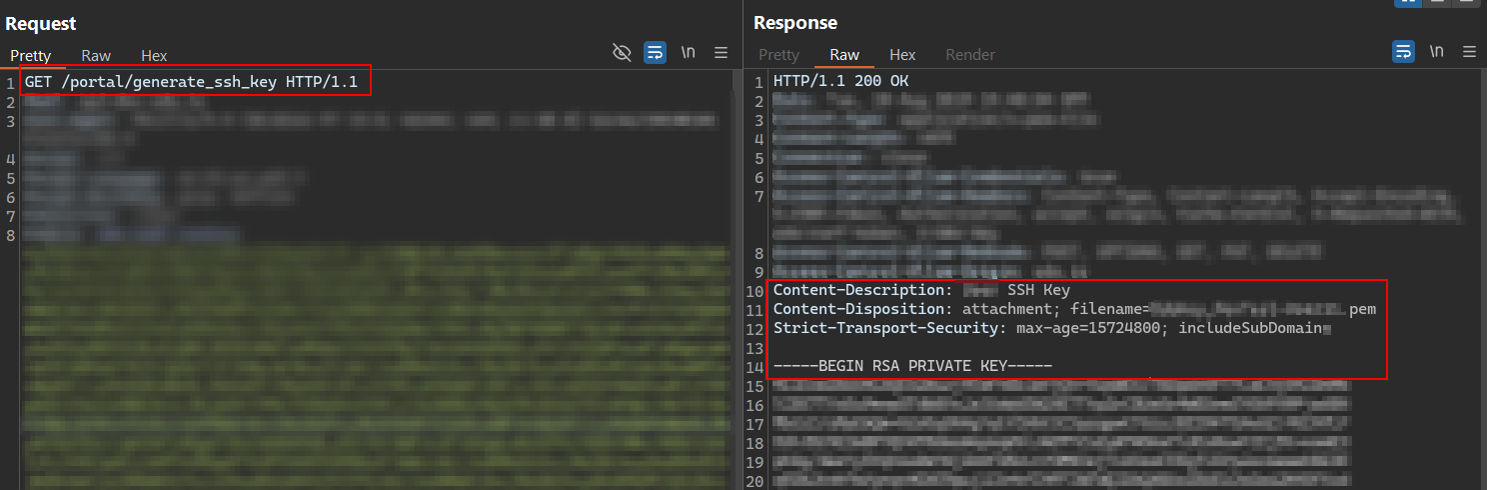Image resolution: width=1487 pixels, height=490 pixels.
Task: Switch to the Raw tab in Response
Action: (x=845, y=56)
